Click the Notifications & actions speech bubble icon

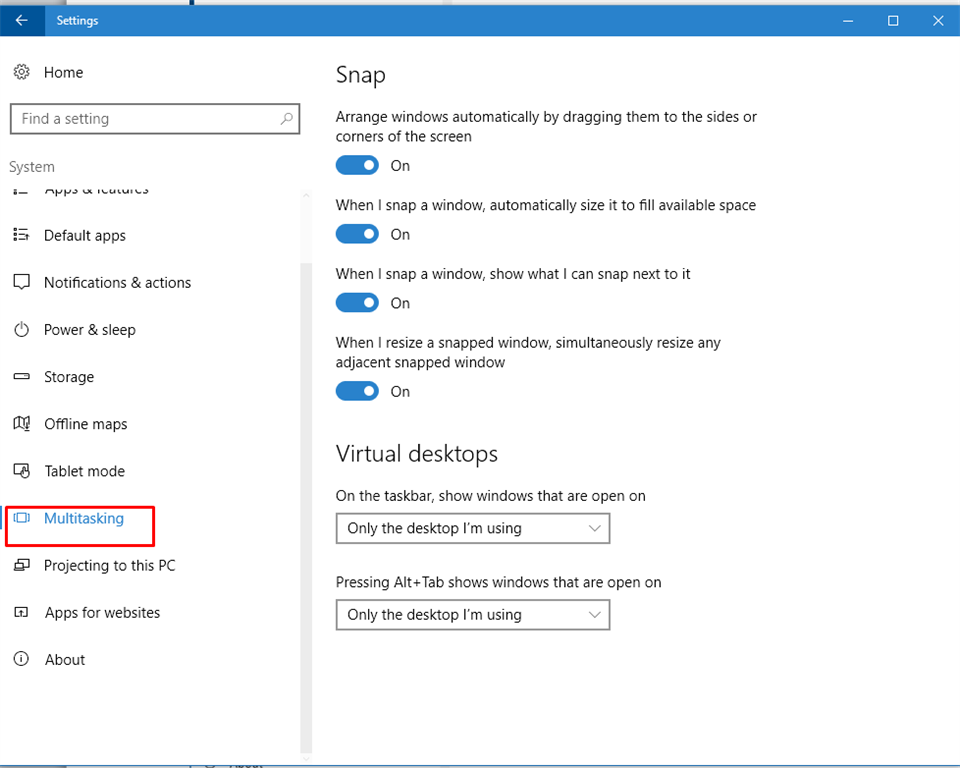click(21, 282)
